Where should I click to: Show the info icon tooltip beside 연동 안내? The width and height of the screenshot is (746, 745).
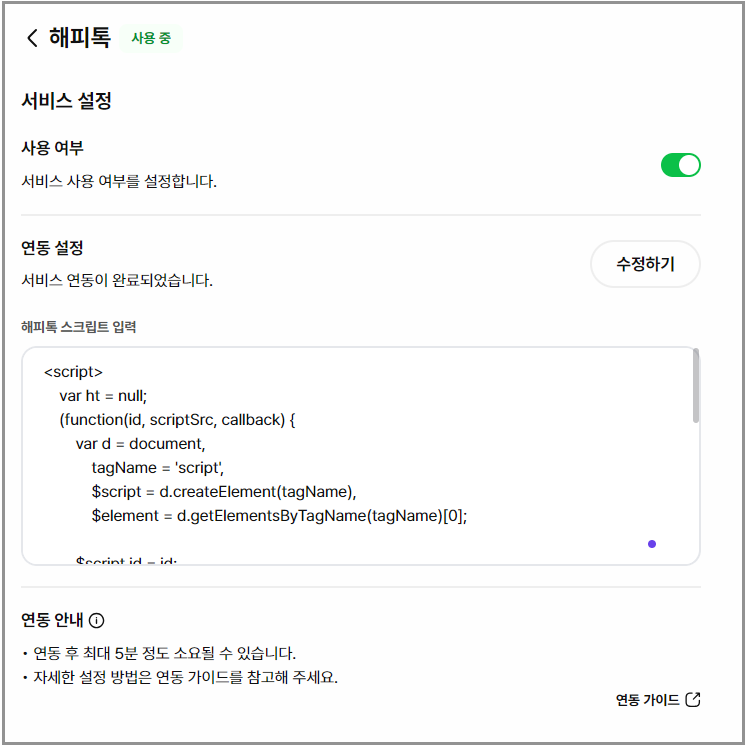point(97,620)
